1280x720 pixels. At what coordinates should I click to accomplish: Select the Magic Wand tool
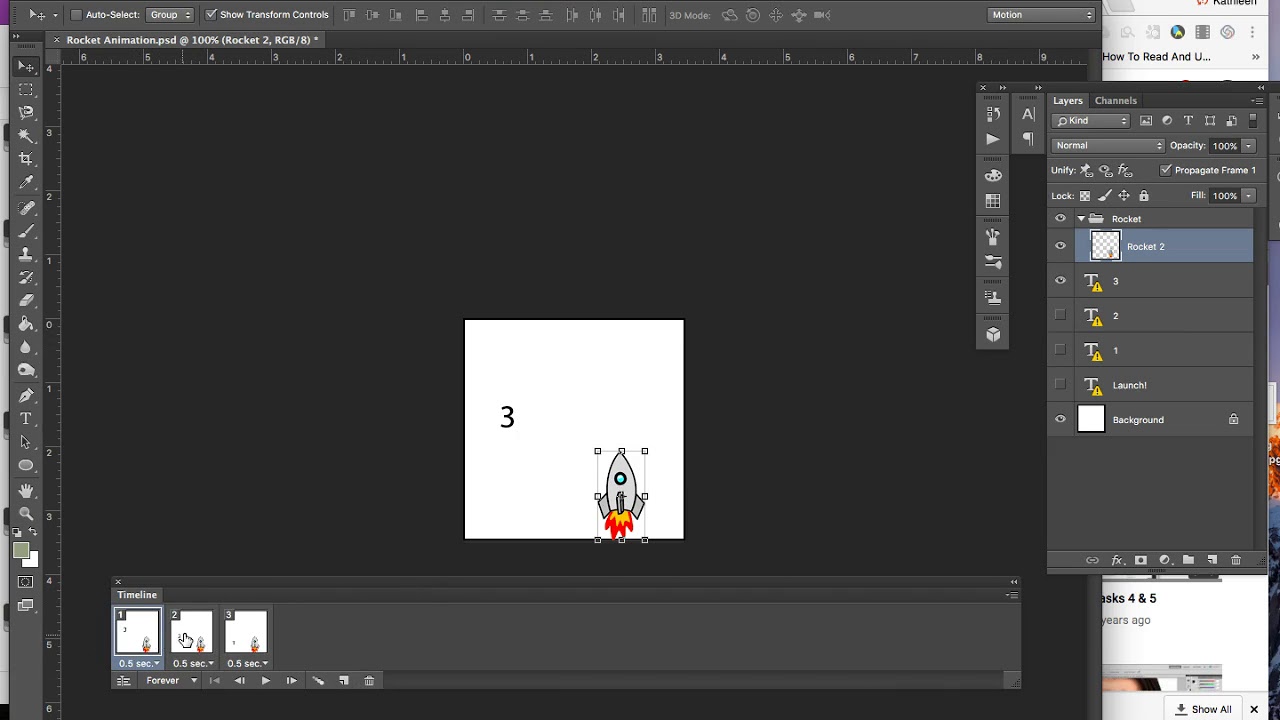click(26, 136)
